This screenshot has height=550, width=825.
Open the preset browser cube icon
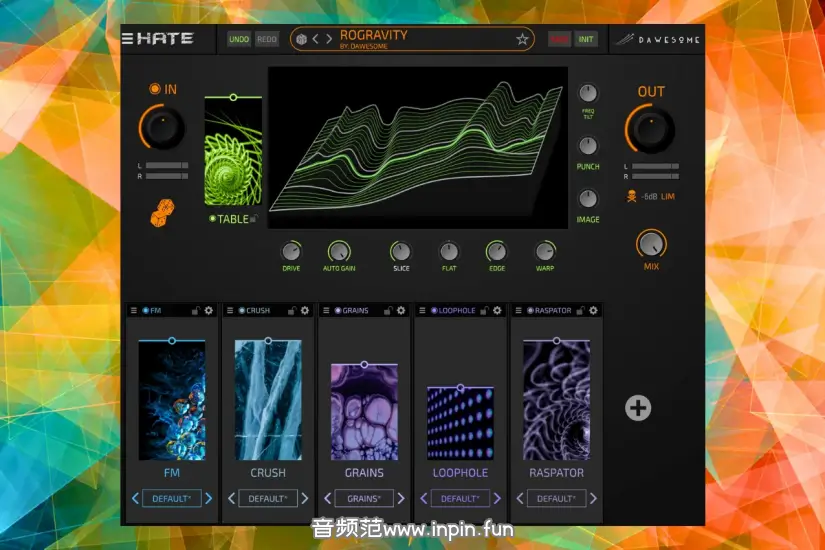[301, 39]
